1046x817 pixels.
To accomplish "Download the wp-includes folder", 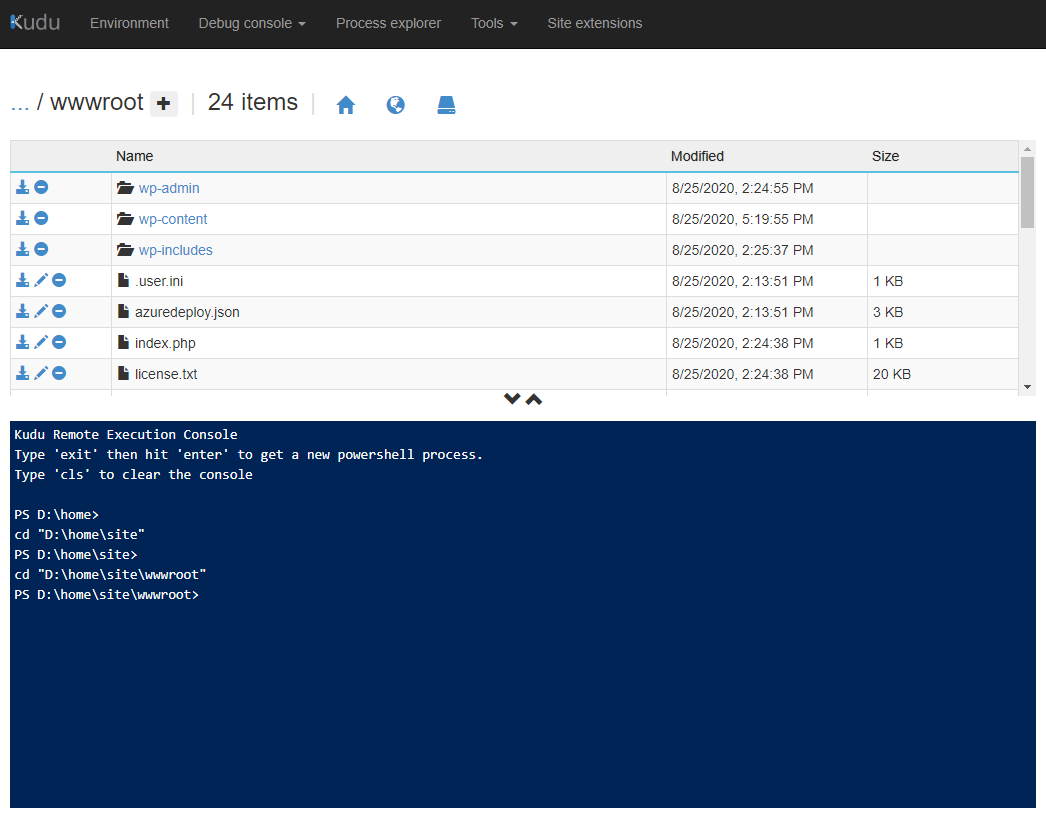I will (x=23, y=249).
